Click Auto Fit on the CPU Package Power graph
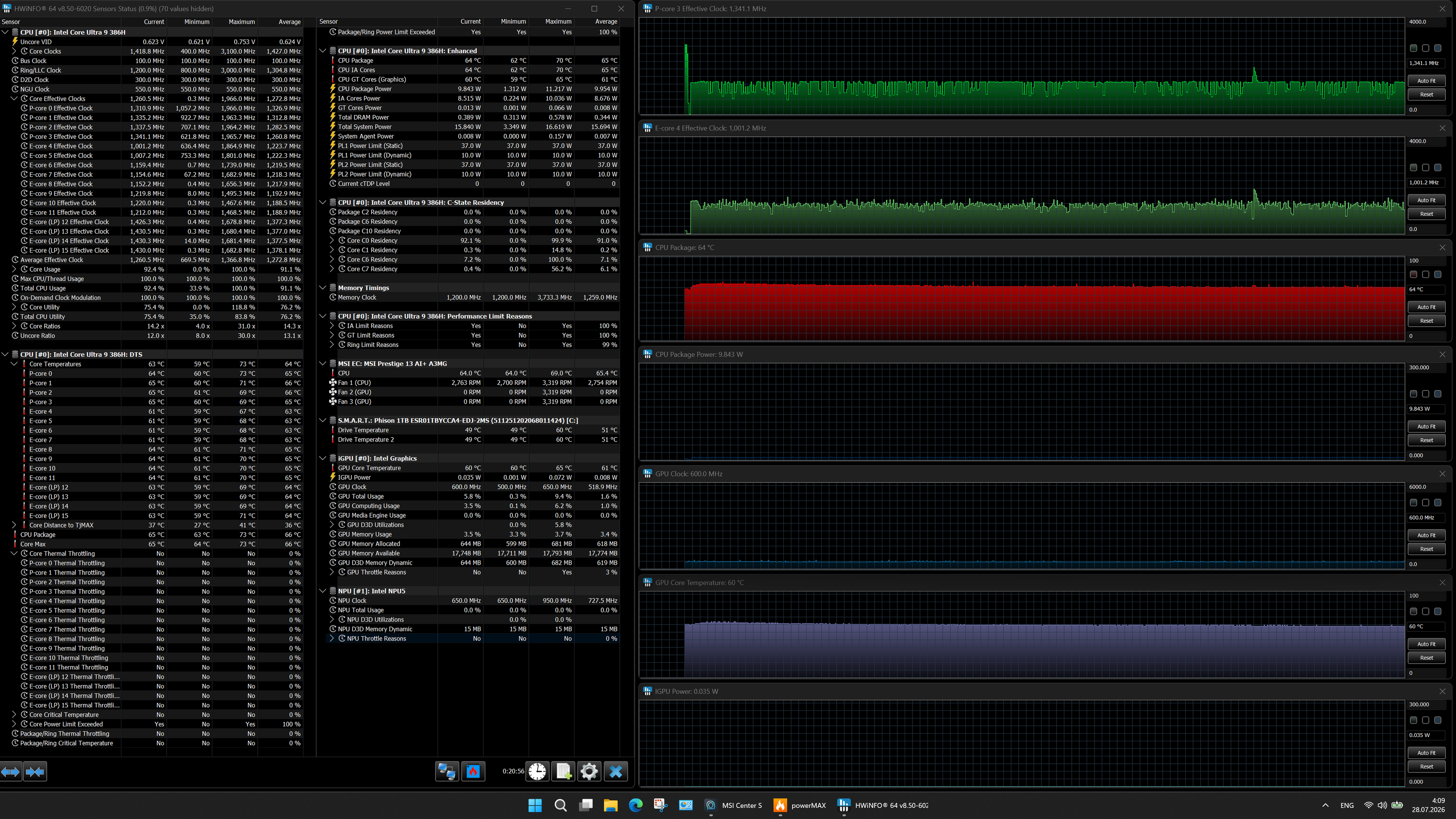The image size is (1456, 819). click(1426, 426)
